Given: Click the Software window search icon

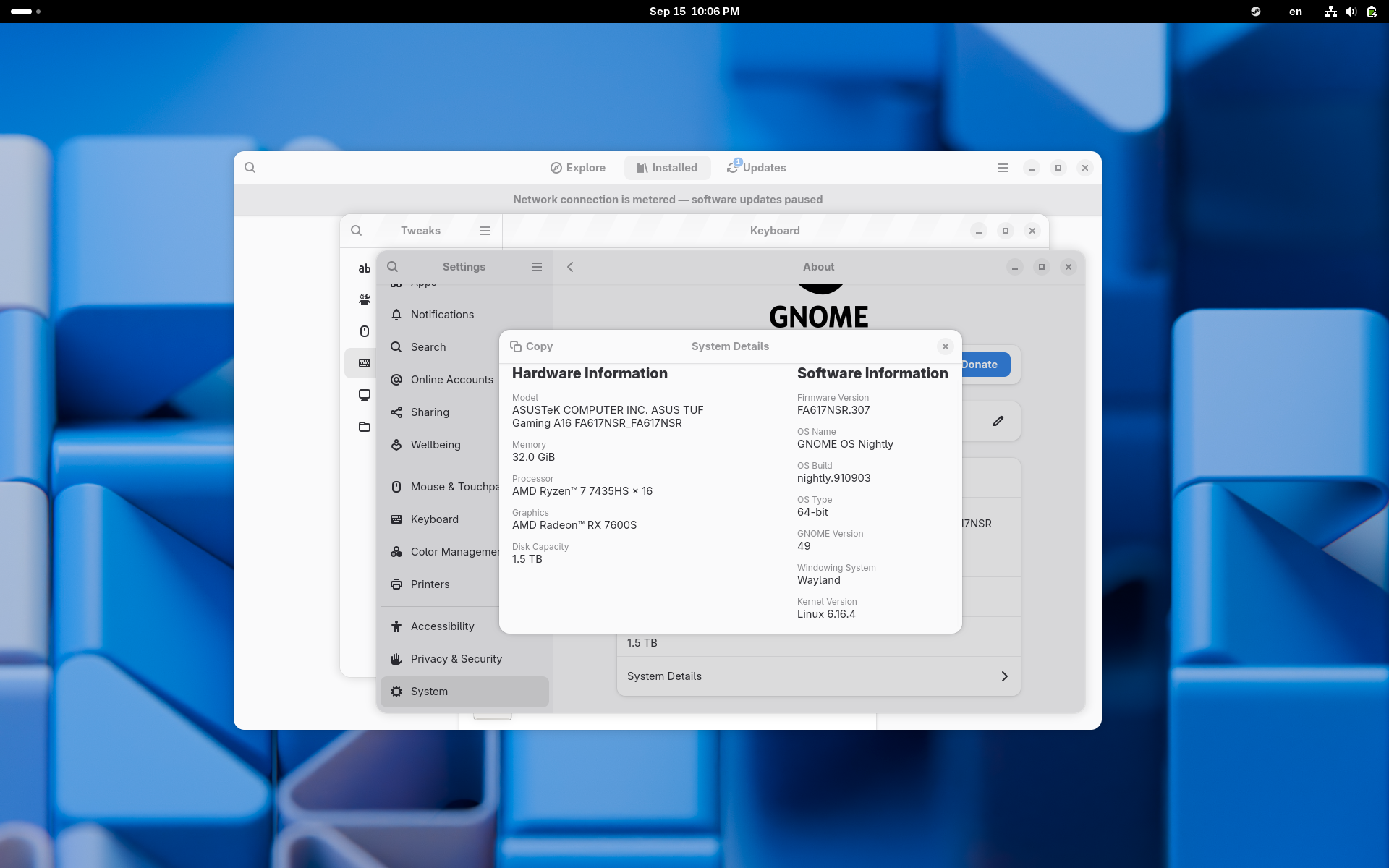Looking at the screenshot, I should point(250,168).
